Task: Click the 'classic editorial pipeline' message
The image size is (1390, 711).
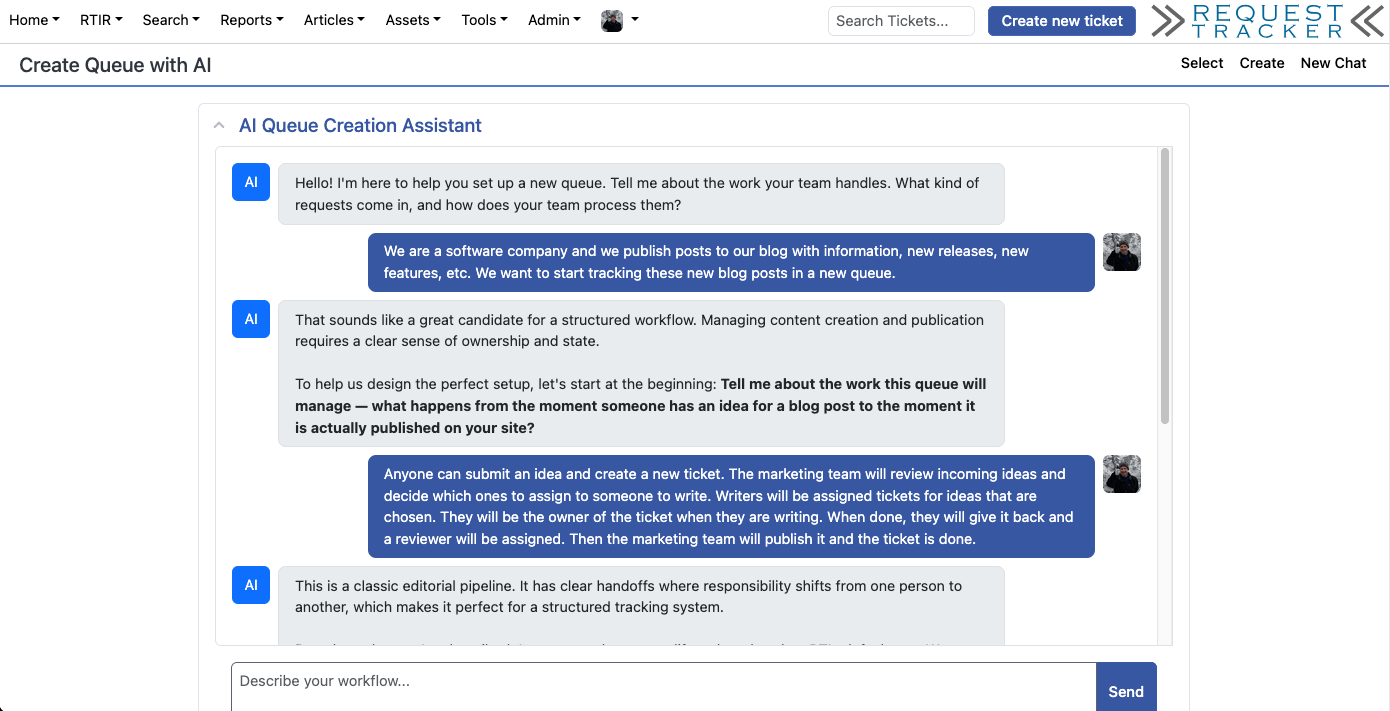Action: tap(641, 606)
